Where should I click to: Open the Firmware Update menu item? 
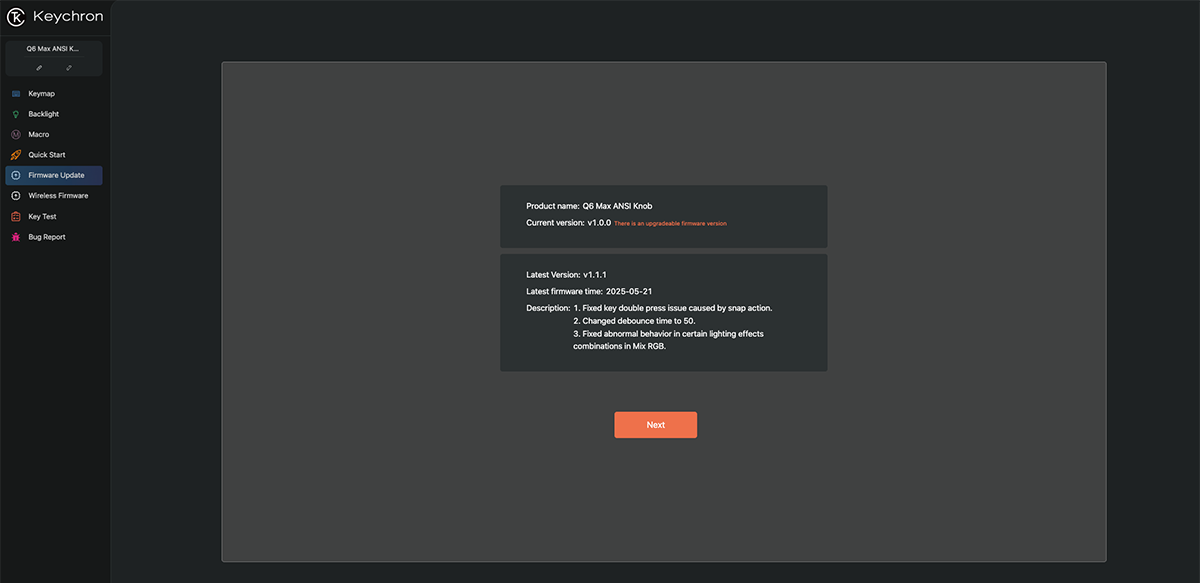(x=56, y=176)
